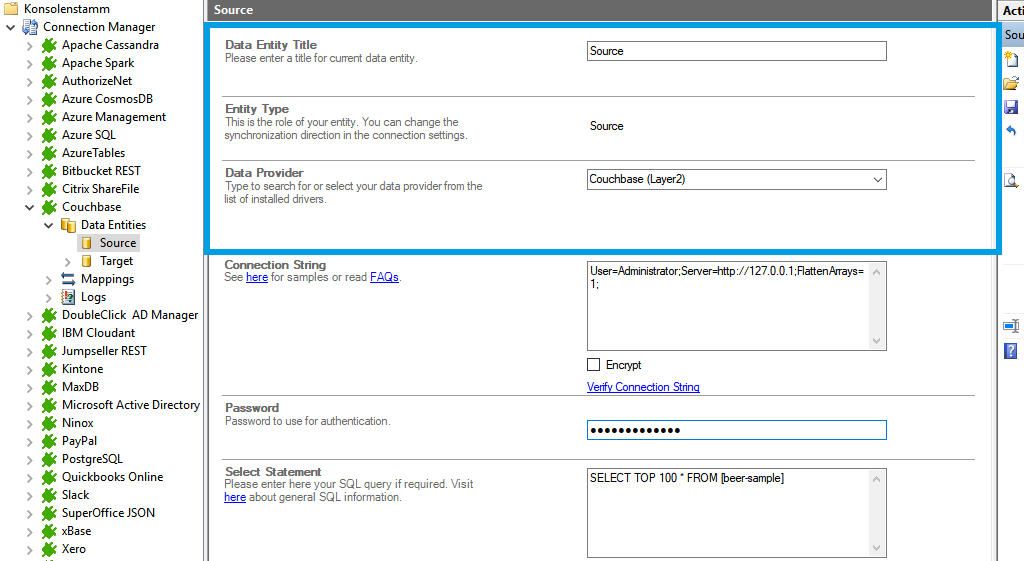
Task: Collapse the Couchbase tree node
Action: tap(30, 207)
